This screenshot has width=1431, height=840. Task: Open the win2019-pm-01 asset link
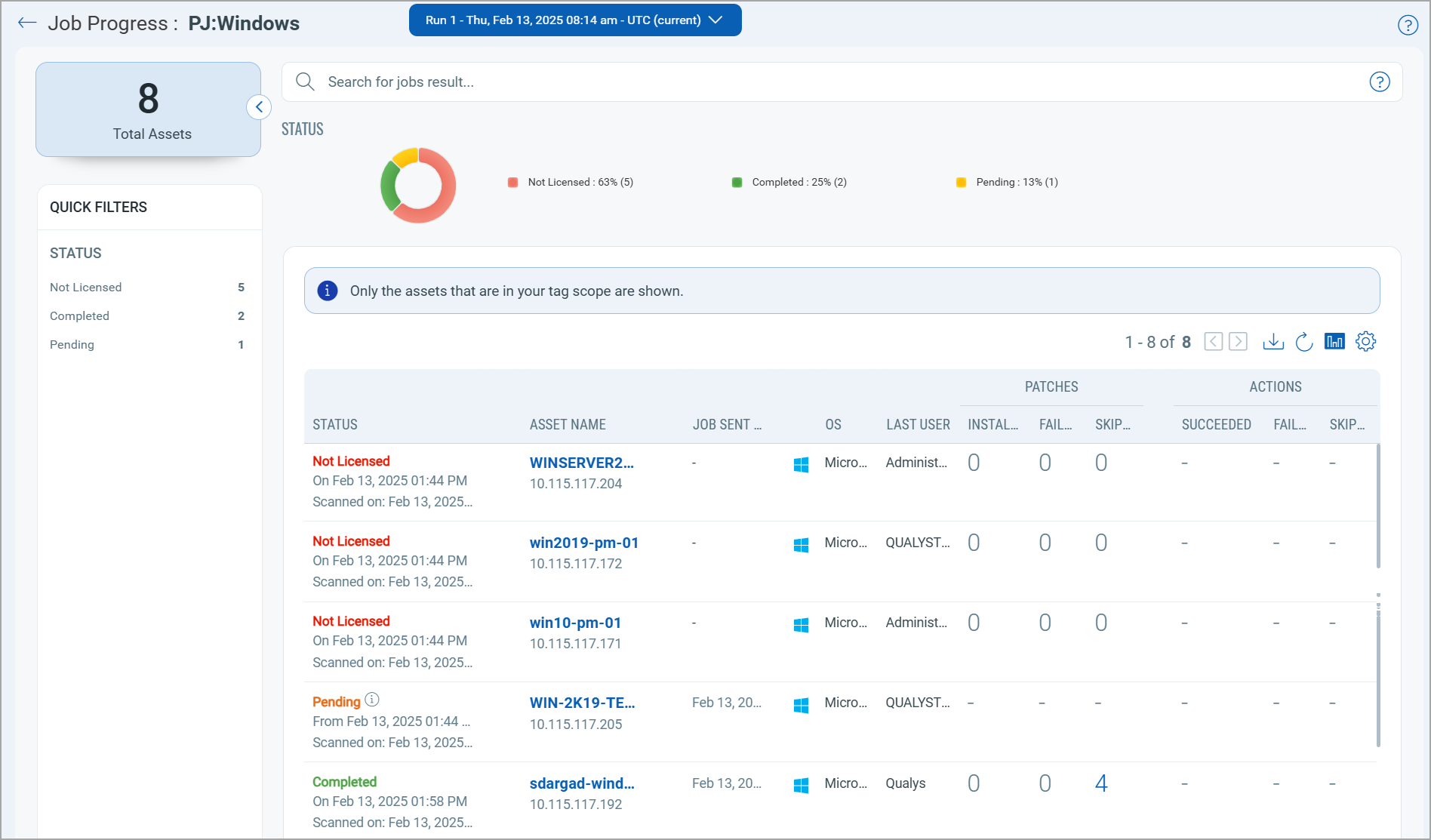pos(583,543)
